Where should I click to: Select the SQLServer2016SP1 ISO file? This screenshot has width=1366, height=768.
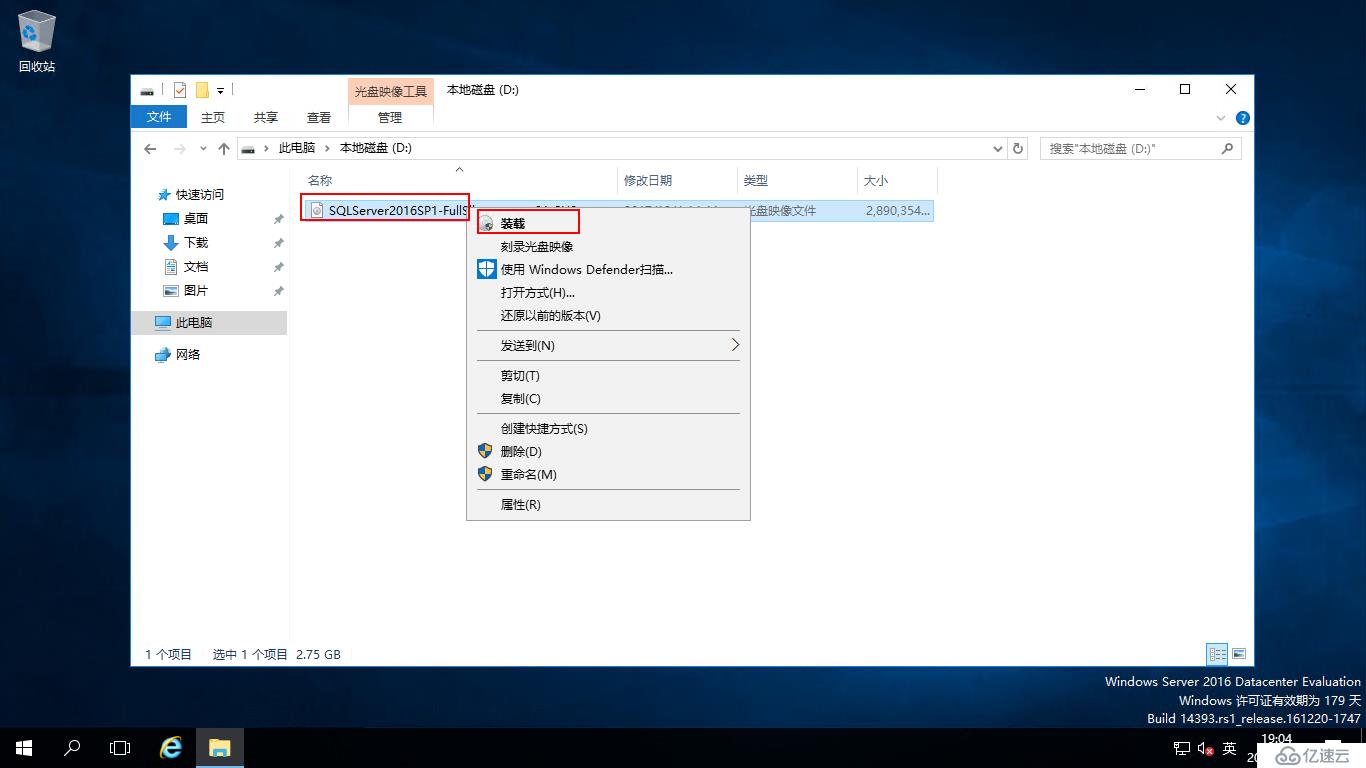389,211
